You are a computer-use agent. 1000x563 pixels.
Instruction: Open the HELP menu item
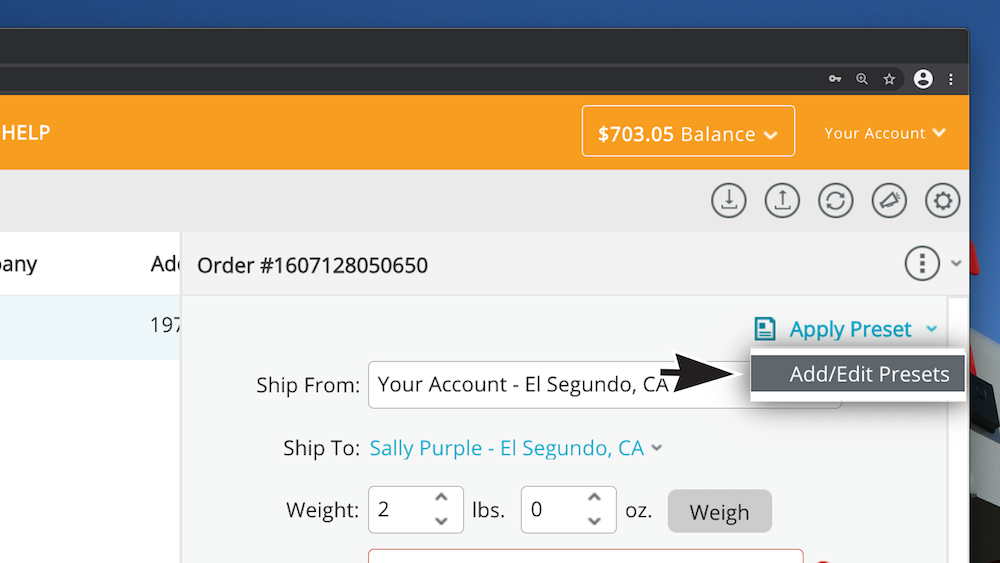tap(25, 133)
